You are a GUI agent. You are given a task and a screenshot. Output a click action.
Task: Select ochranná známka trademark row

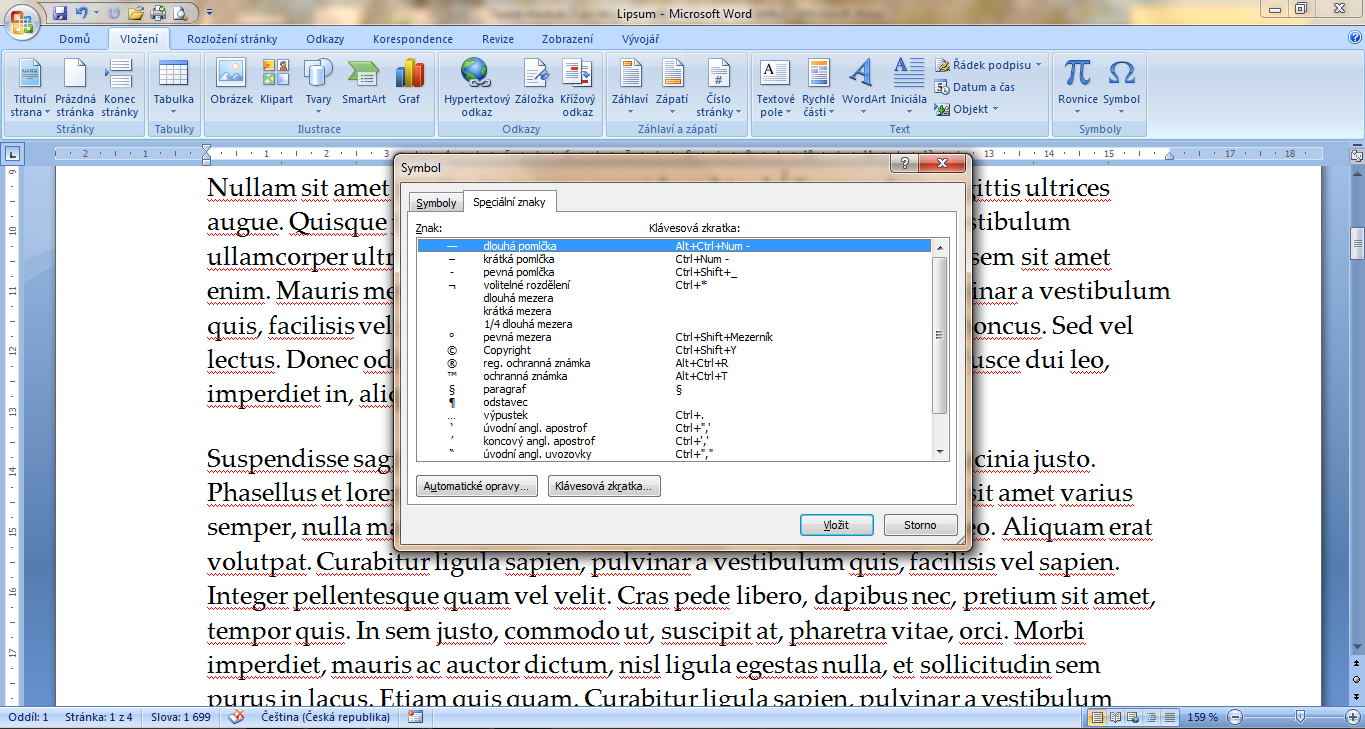(x=675, y=376)
